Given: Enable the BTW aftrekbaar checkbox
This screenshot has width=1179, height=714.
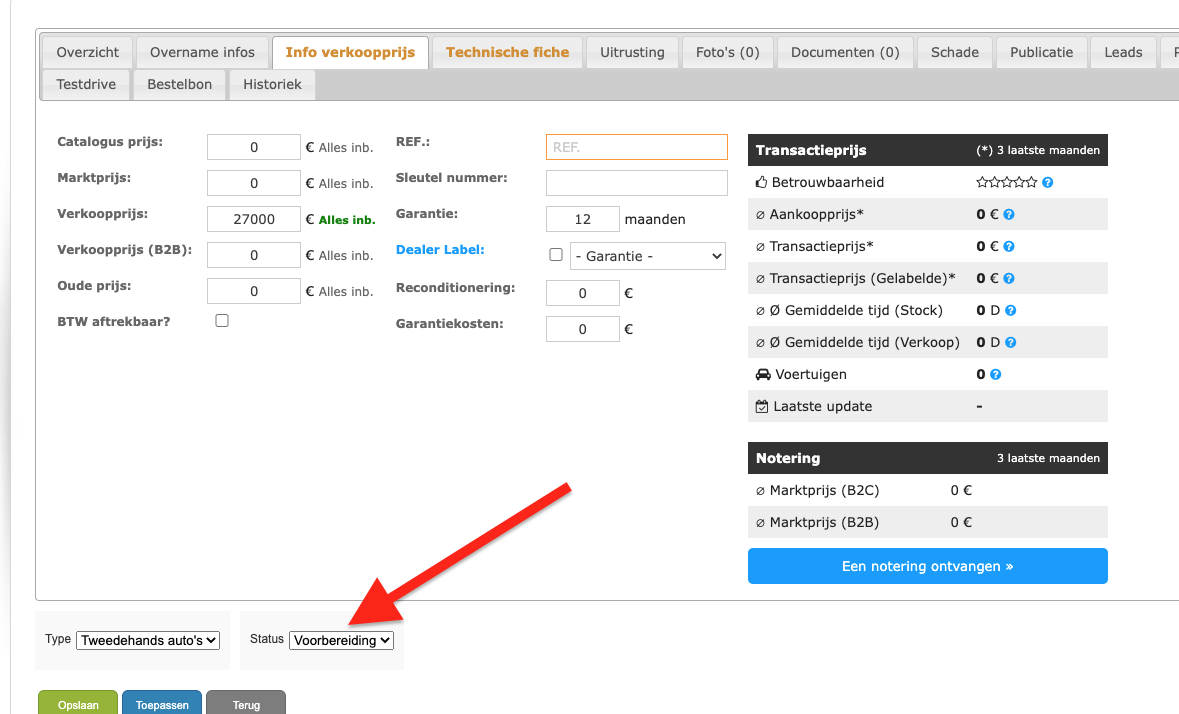Looking at the screenshot, I should pyautogui.click(x=222, y=321).
